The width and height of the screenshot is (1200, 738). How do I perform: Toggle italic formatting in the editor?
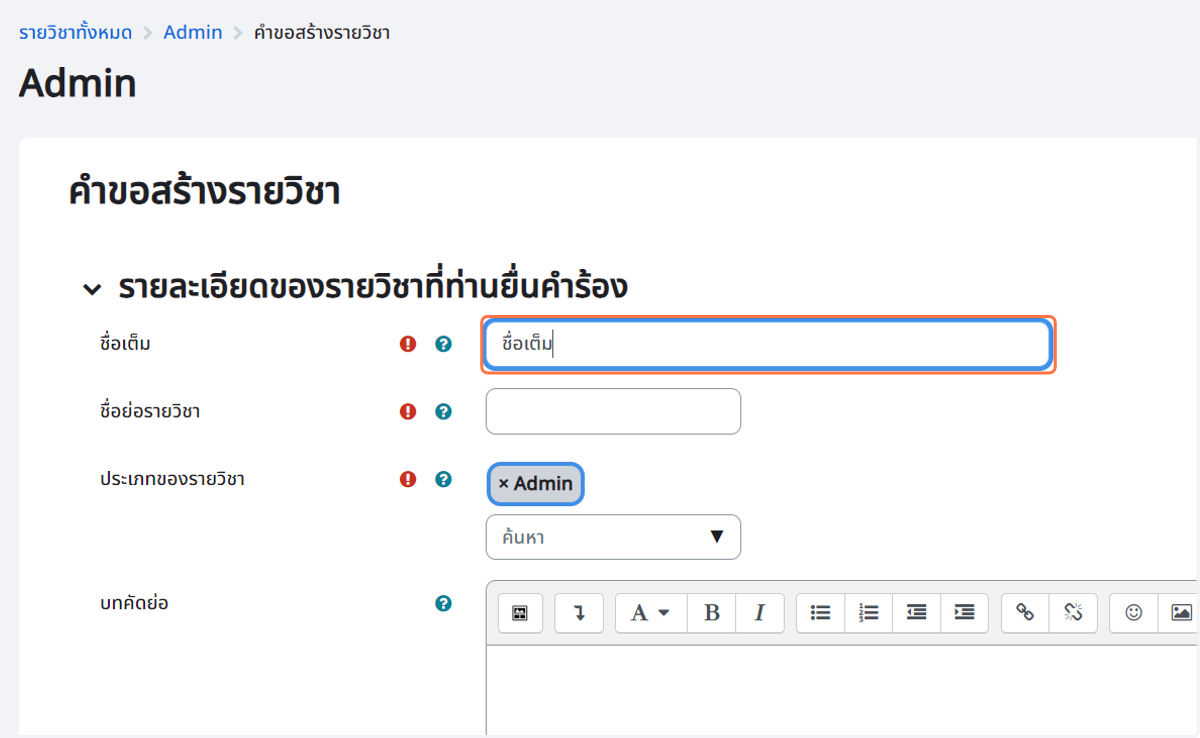(x=760, y=613)
